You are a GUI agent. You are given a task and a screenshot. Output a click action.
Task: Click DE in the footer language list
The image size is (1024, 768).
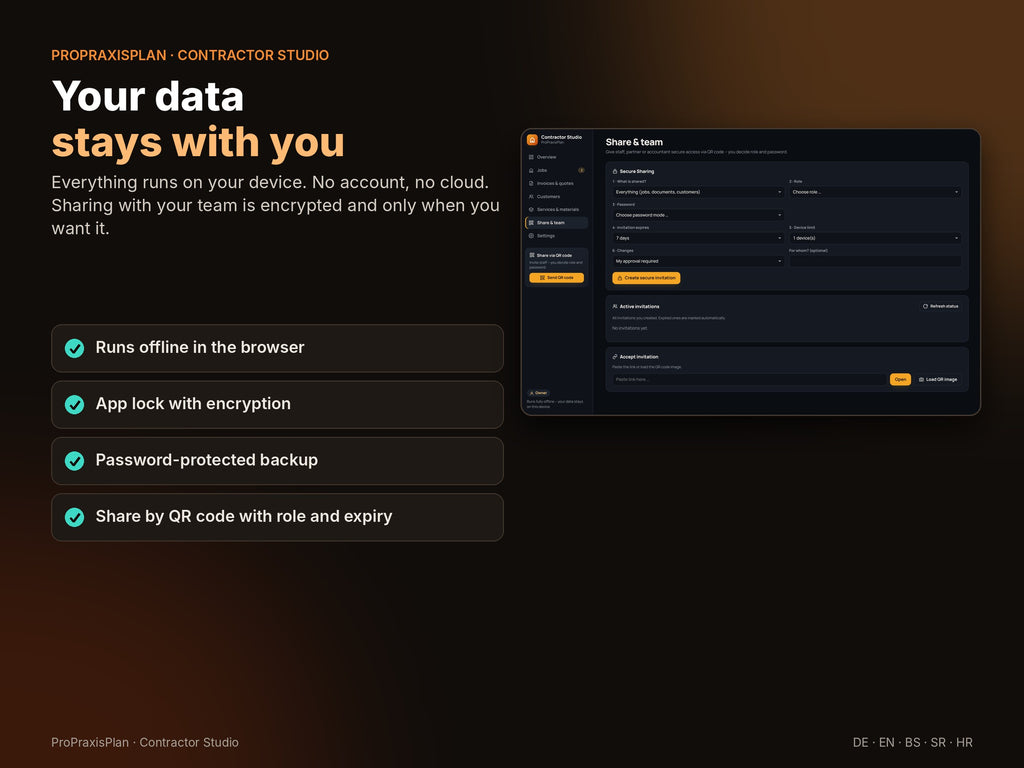click(x=861, y=743)
